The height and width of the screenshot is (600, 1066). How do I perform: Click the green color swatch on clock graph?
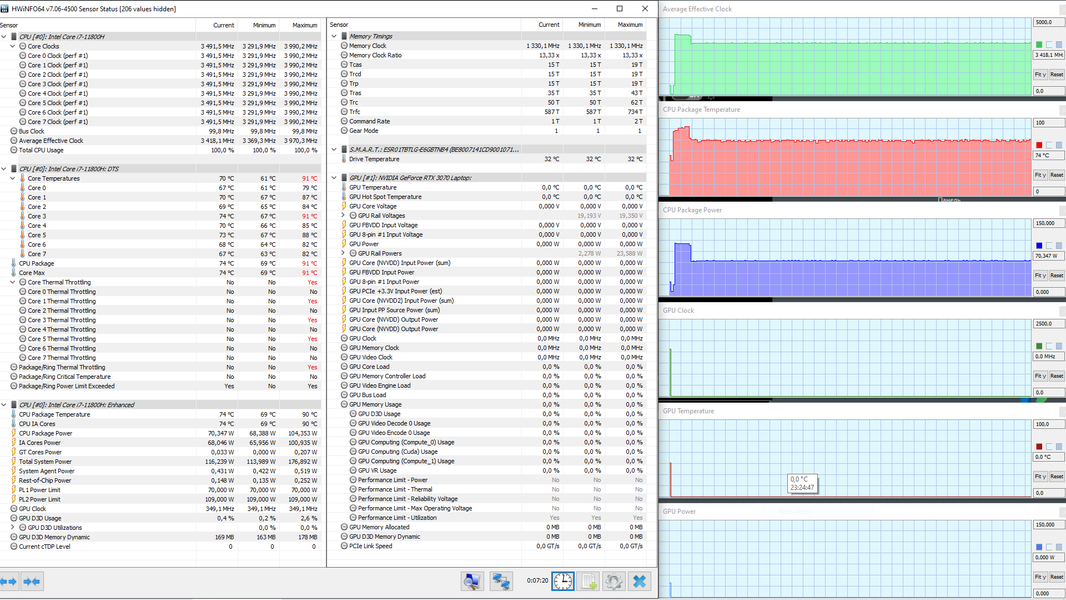(x=1039, y=45)
